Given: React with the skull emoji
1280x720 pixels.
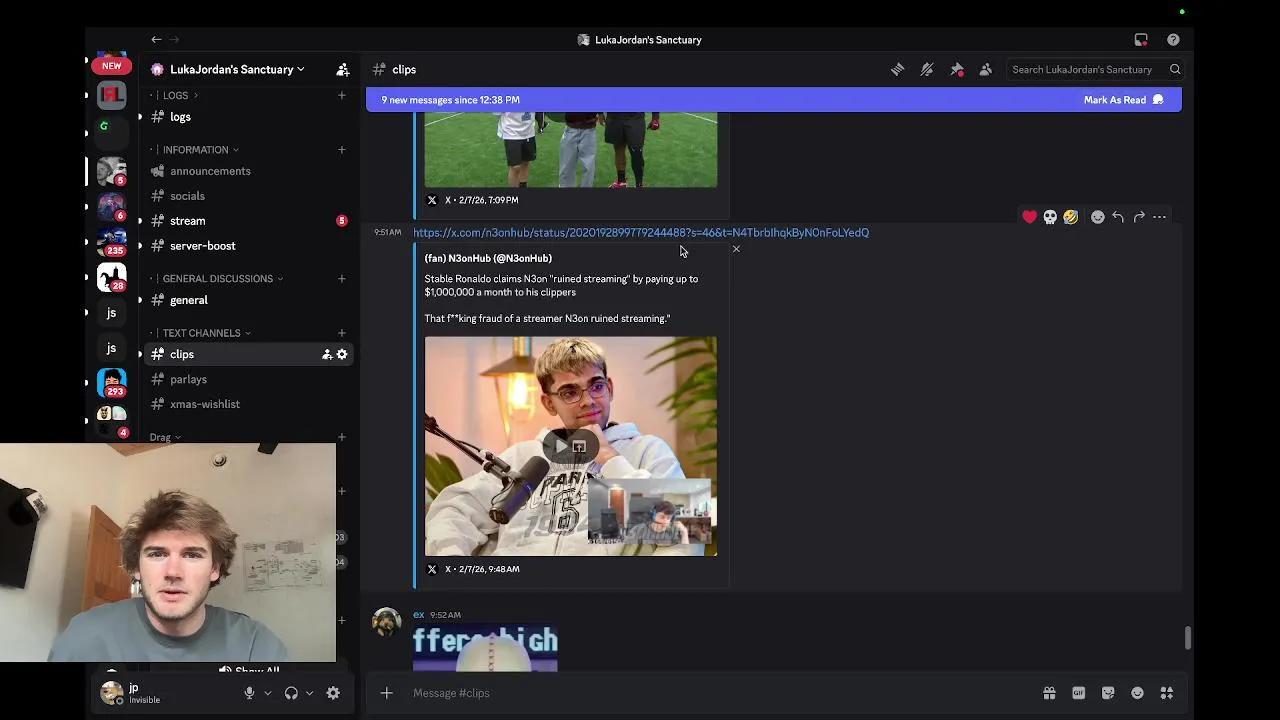Looking at the screenshot, I should [1050, 217].
